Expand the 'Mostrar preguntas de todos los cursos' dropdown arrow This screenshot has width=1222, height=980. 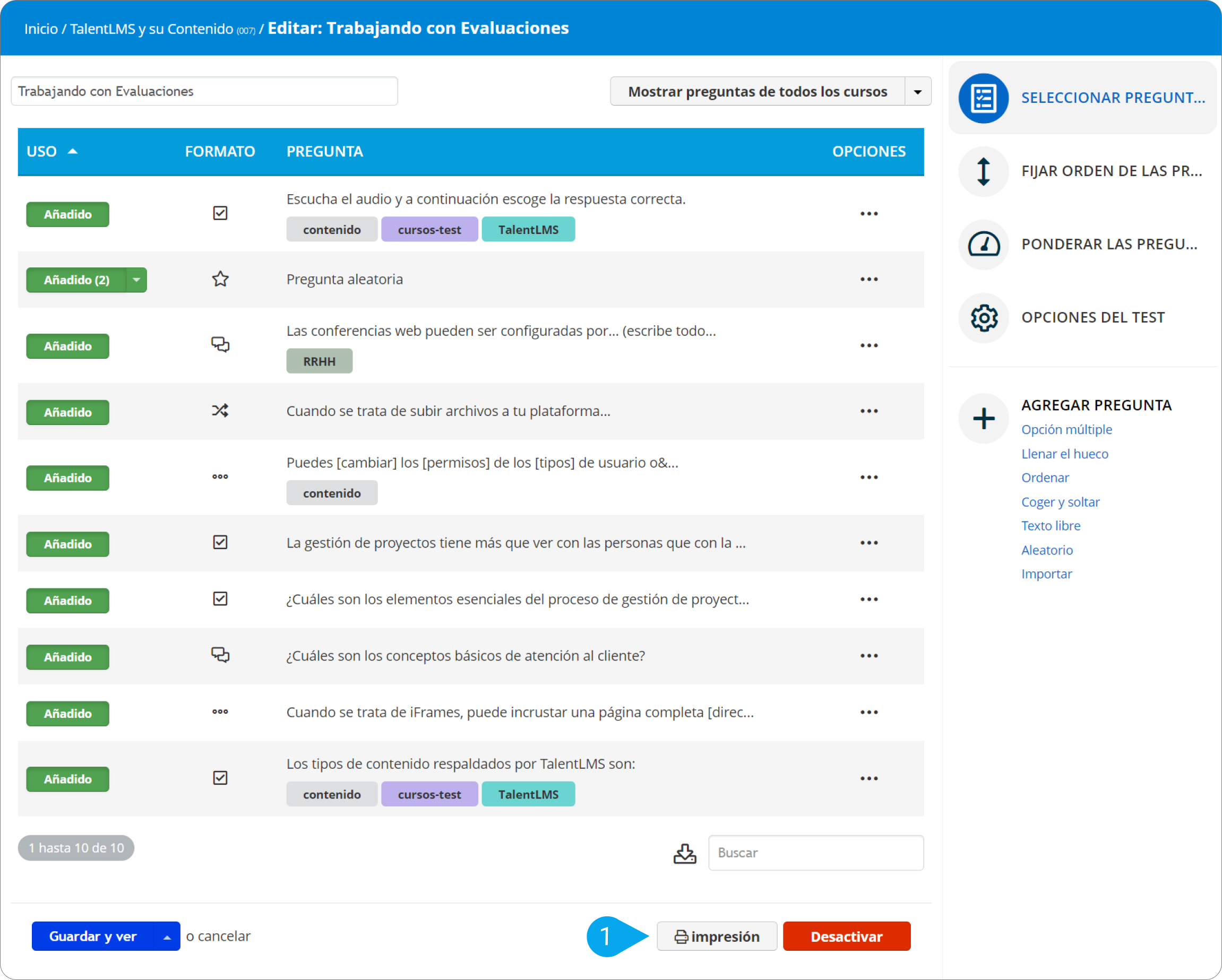pos(918,92)
